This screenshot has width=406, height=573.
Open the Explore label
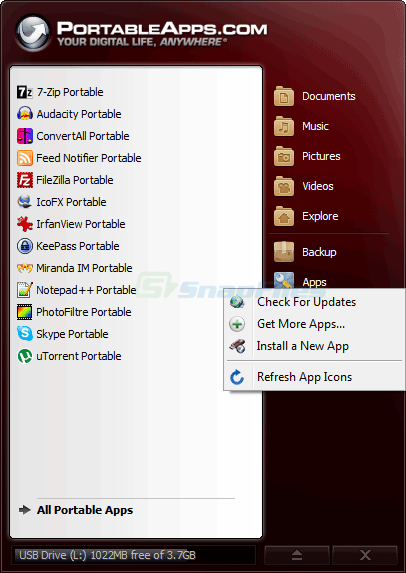pyautogui.click(x=320, y=216)
